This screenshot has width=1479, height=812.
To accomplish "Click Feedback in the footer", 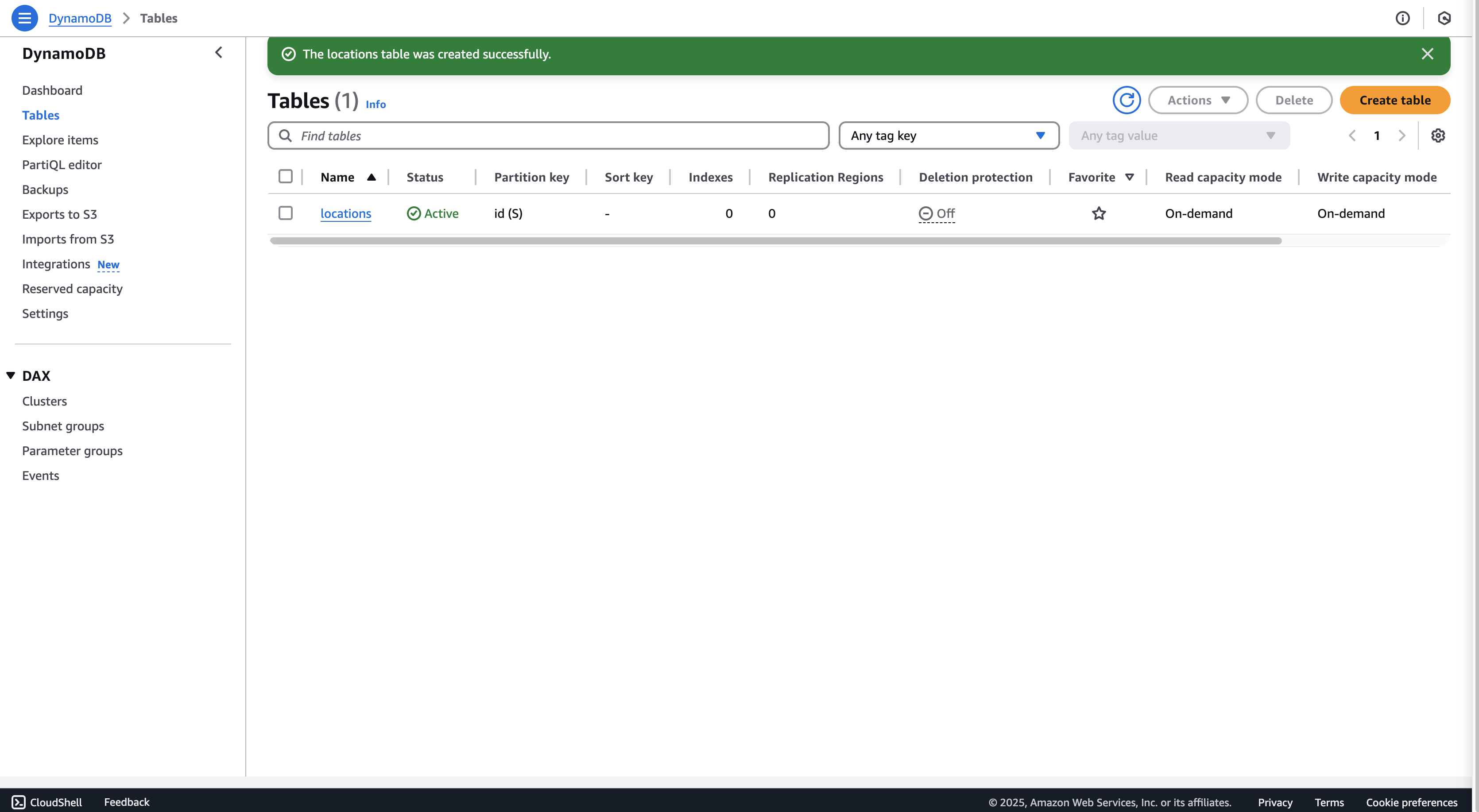I will 126,802.
